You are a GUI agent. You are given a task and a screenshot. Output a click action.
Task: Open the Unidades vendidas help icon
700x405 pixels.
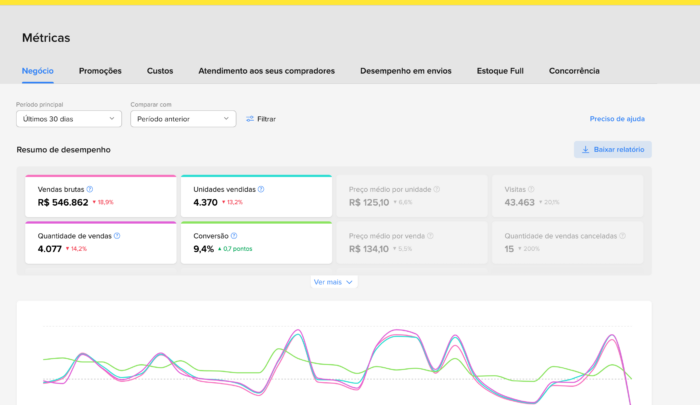[x=261, y=189]
